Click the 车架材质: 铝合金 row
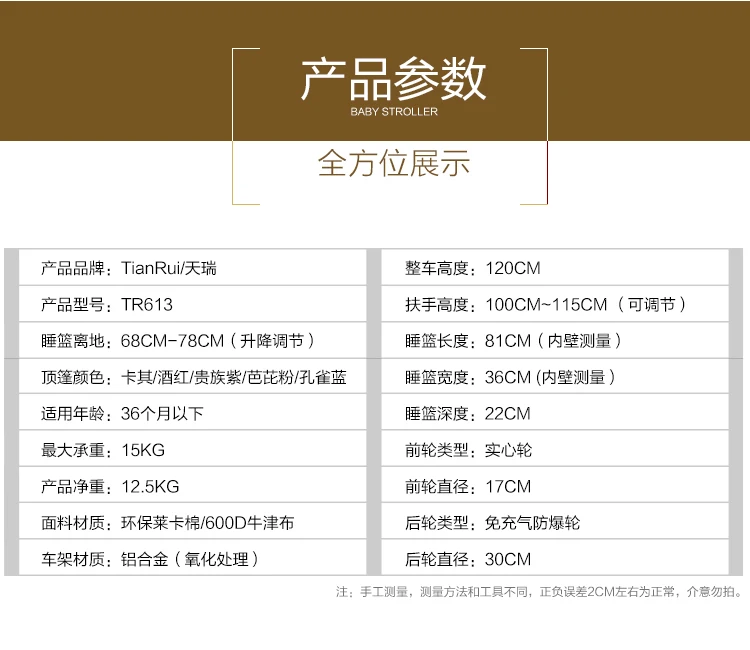 [192, 559]
